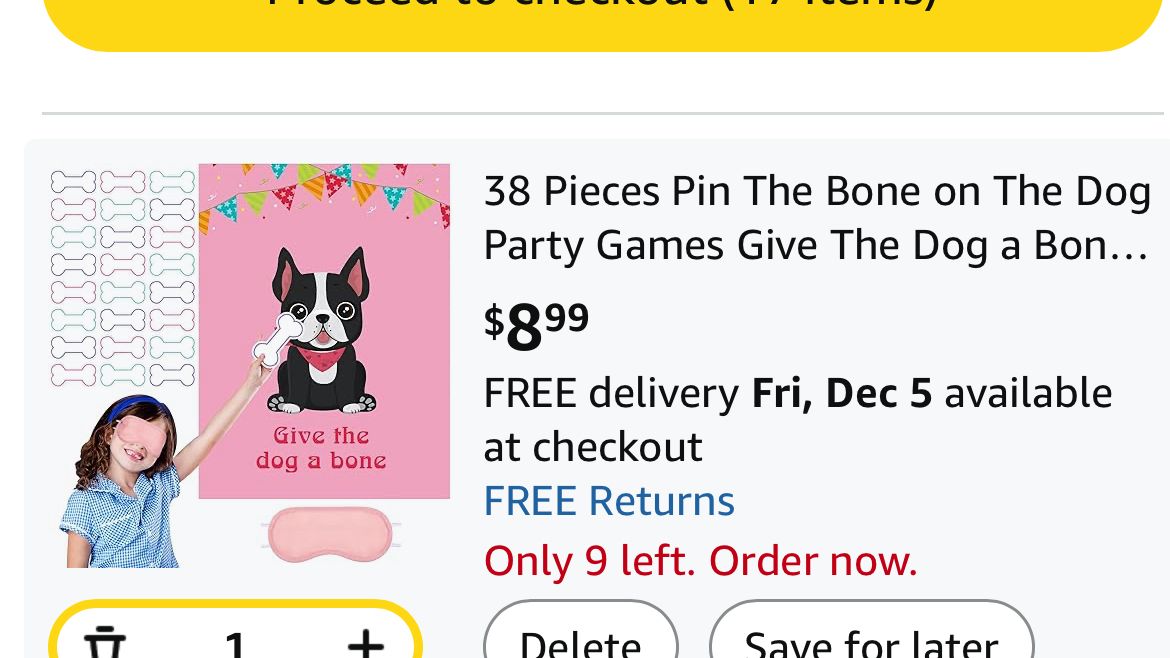Click the bone stickers sheet in the image
This screenshot has width=1170, height=658.
point(122,278)
